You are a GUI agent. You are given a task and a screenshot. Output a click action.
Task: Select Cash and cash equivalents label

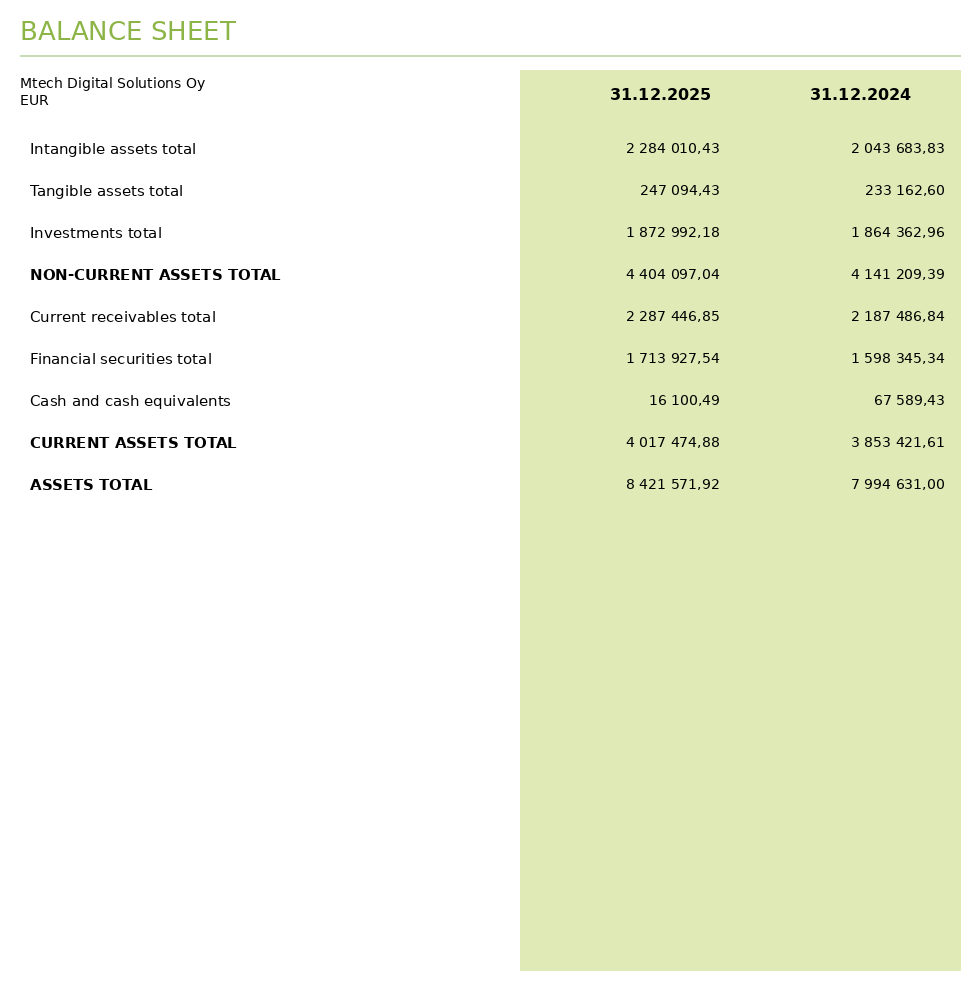tap(130, 401)
